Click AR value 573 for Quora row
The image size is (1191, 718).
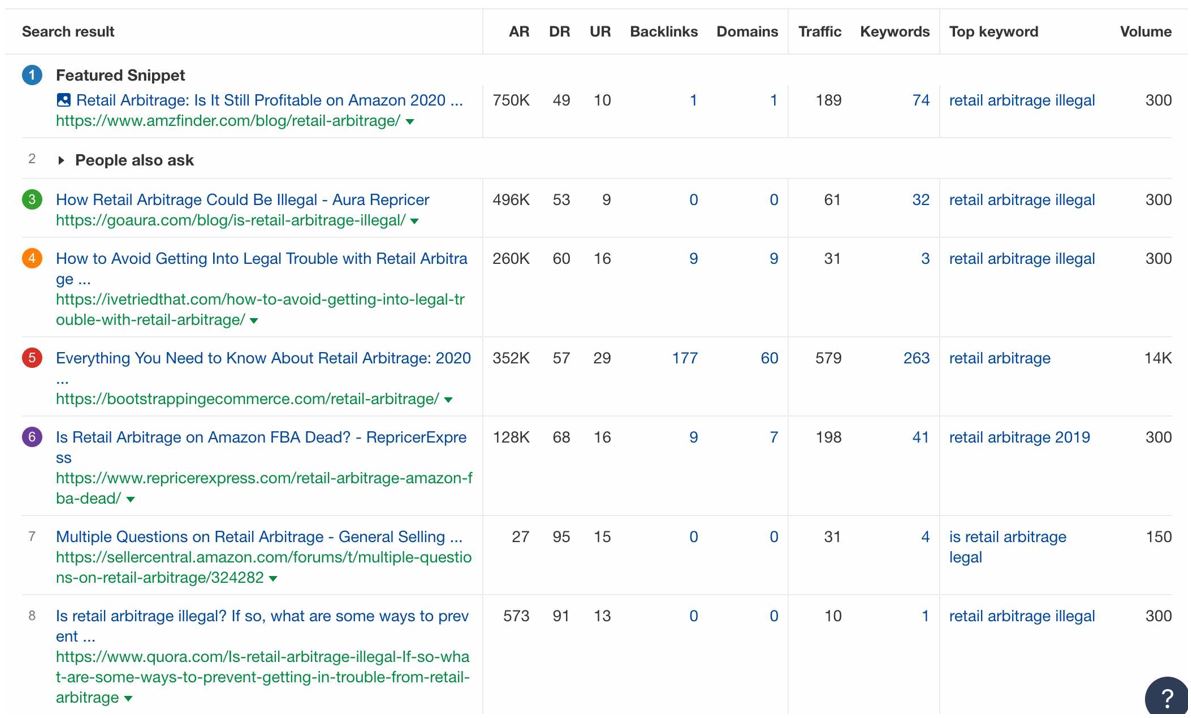[x=516, y=616]
